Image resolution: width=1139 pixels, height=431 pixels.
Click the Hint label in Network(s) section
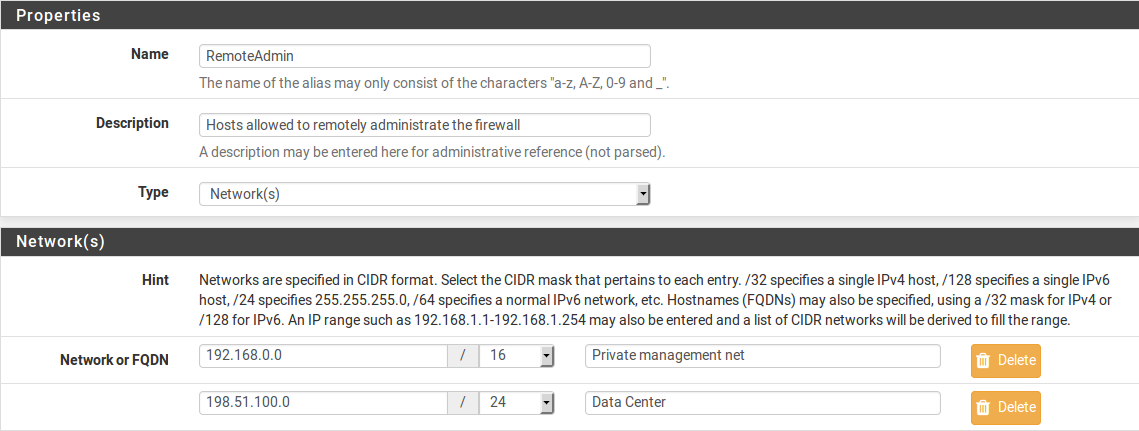(x=154, y=281)
